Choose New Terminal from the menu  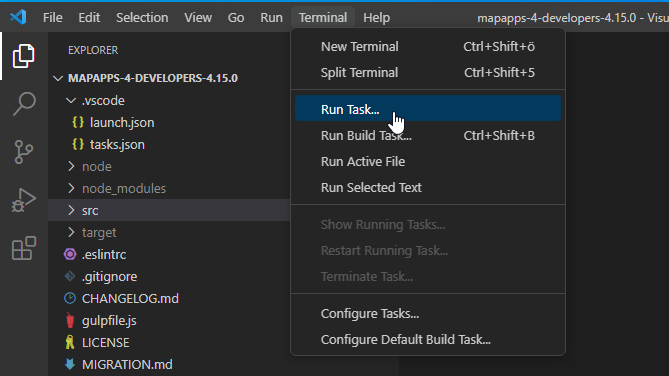[428, 47]
